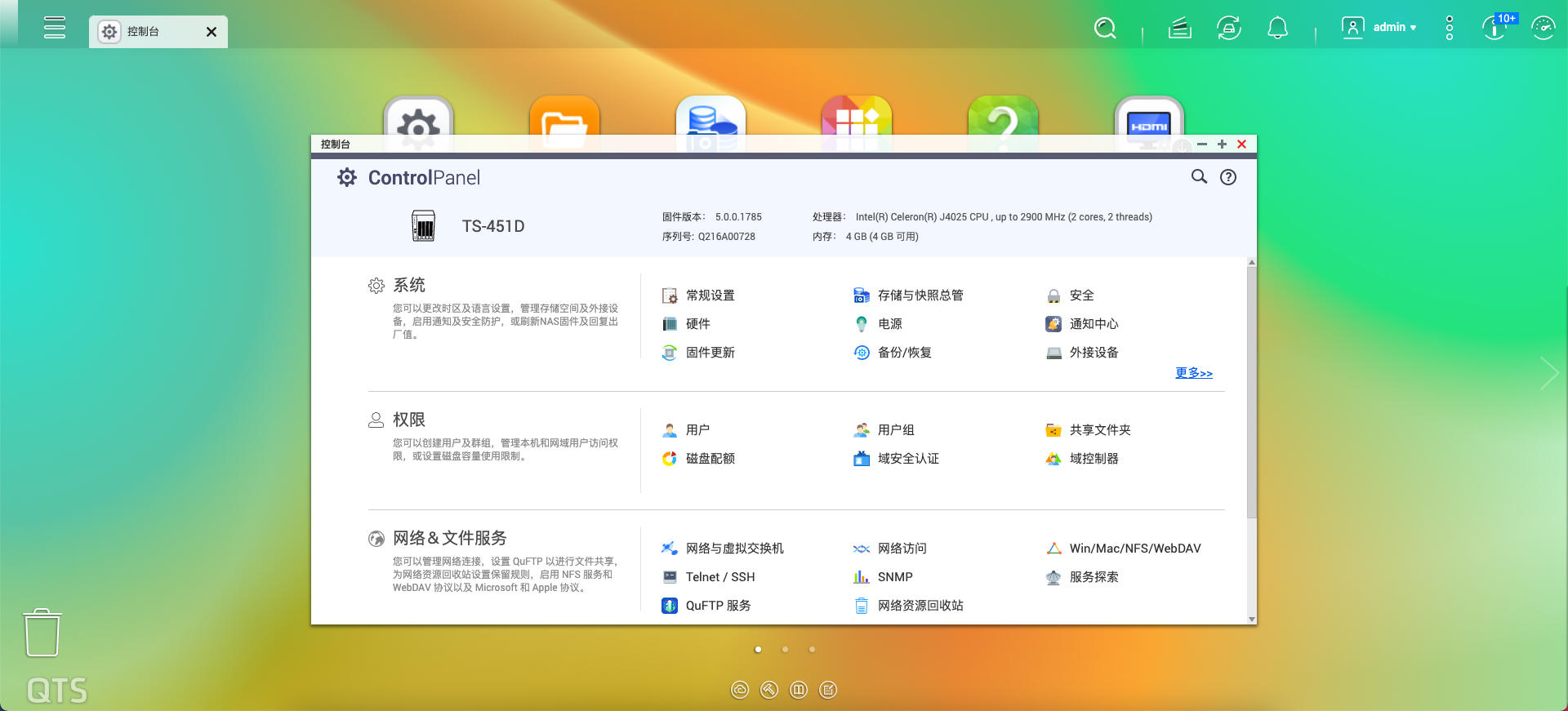Open 服务探索 service discovery

click(1082, 577)
